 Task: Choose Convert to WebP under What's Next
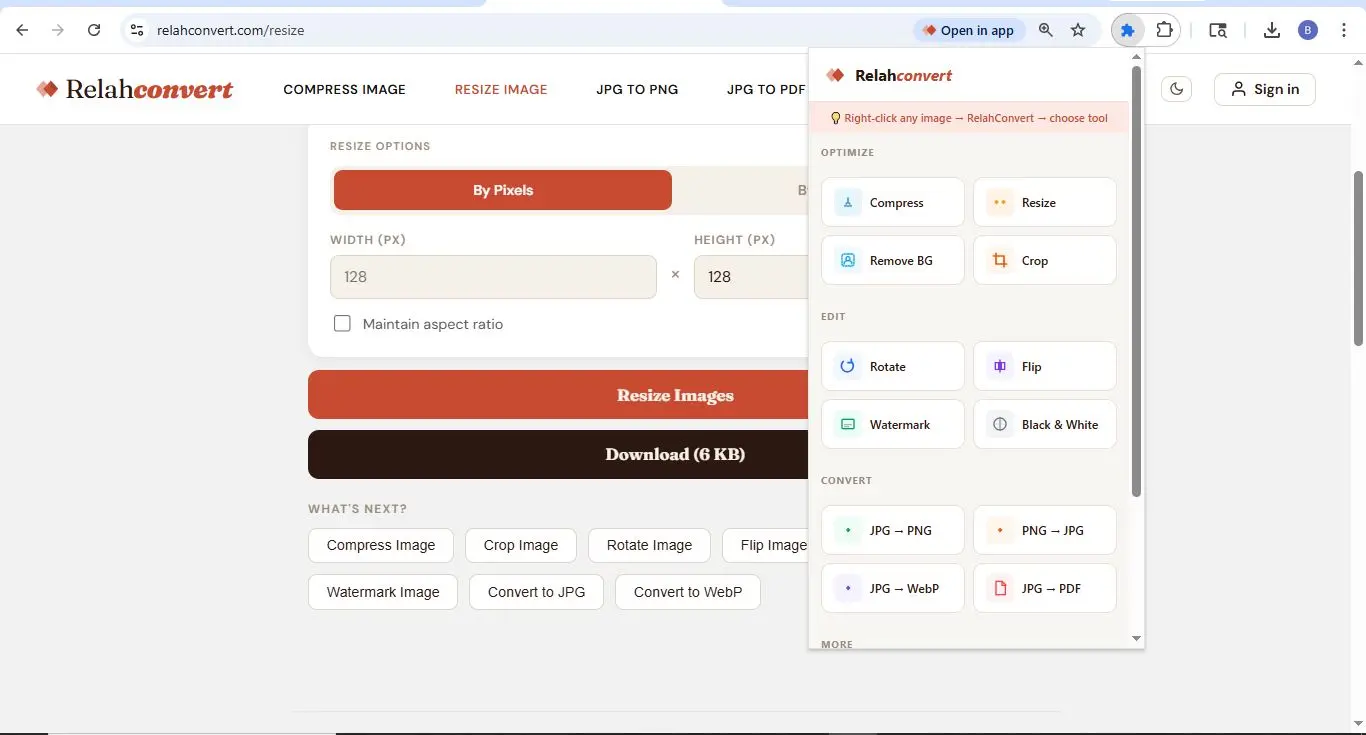pos(688,592)
